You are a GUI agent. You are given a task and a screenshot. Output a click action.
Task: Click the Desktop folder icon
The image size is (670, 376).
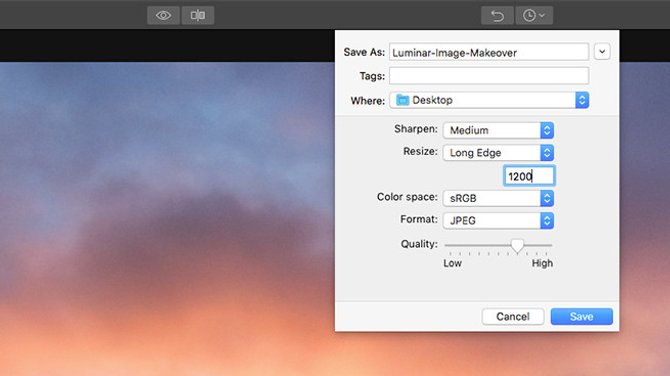402,100
